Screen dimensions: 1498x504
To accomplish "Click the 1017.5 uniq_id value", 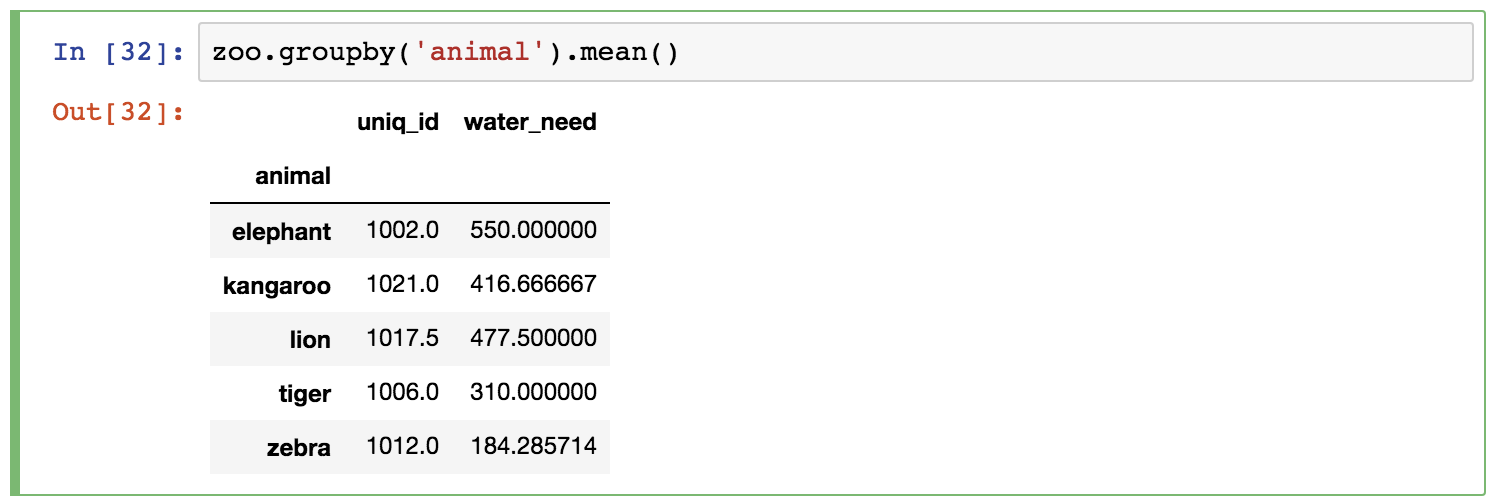I will coord(402,339).
